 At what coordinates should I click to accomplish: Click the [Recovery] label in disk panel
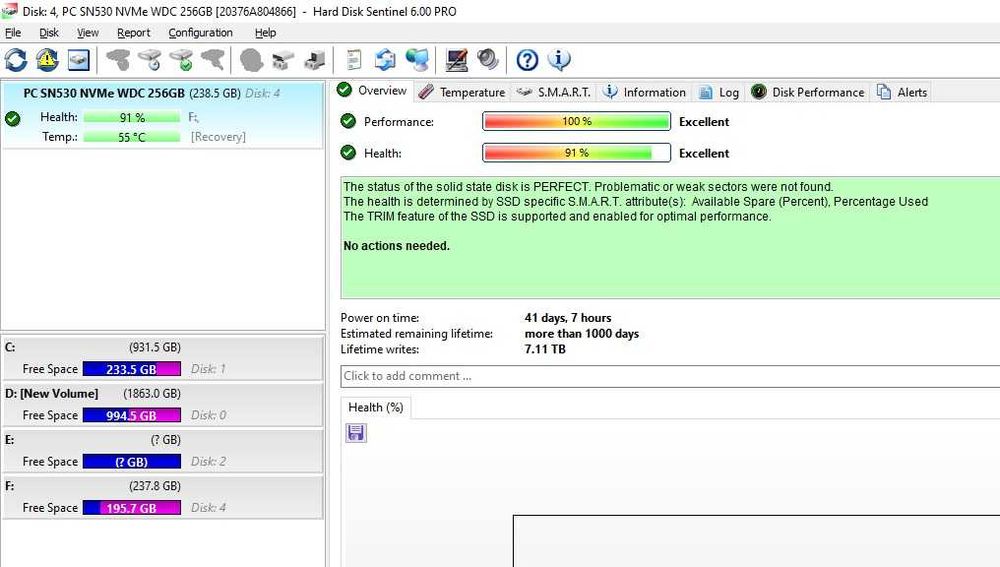click(218, 136)
